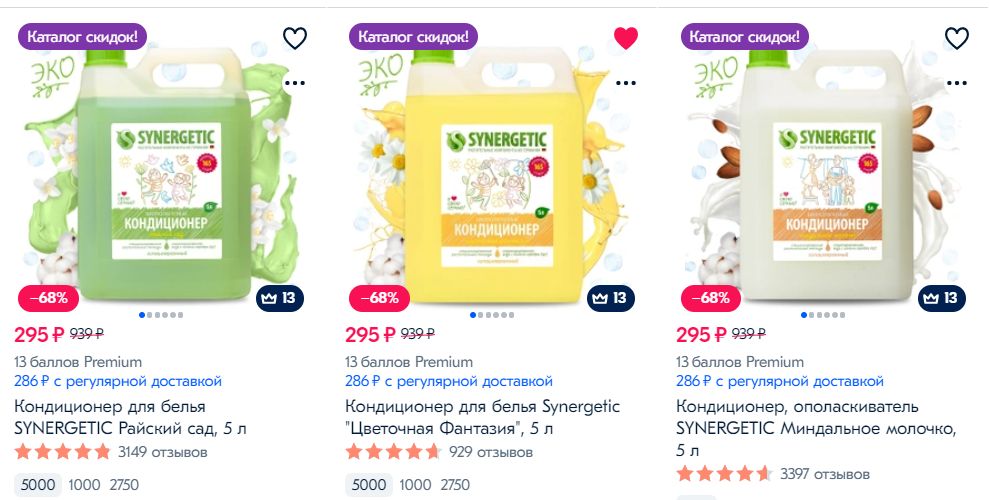Image resolution: width=989 pixels, height=500 pixels.
Task: Open Кондиционер для белья Райский сад title
Action: pos(130,417)
